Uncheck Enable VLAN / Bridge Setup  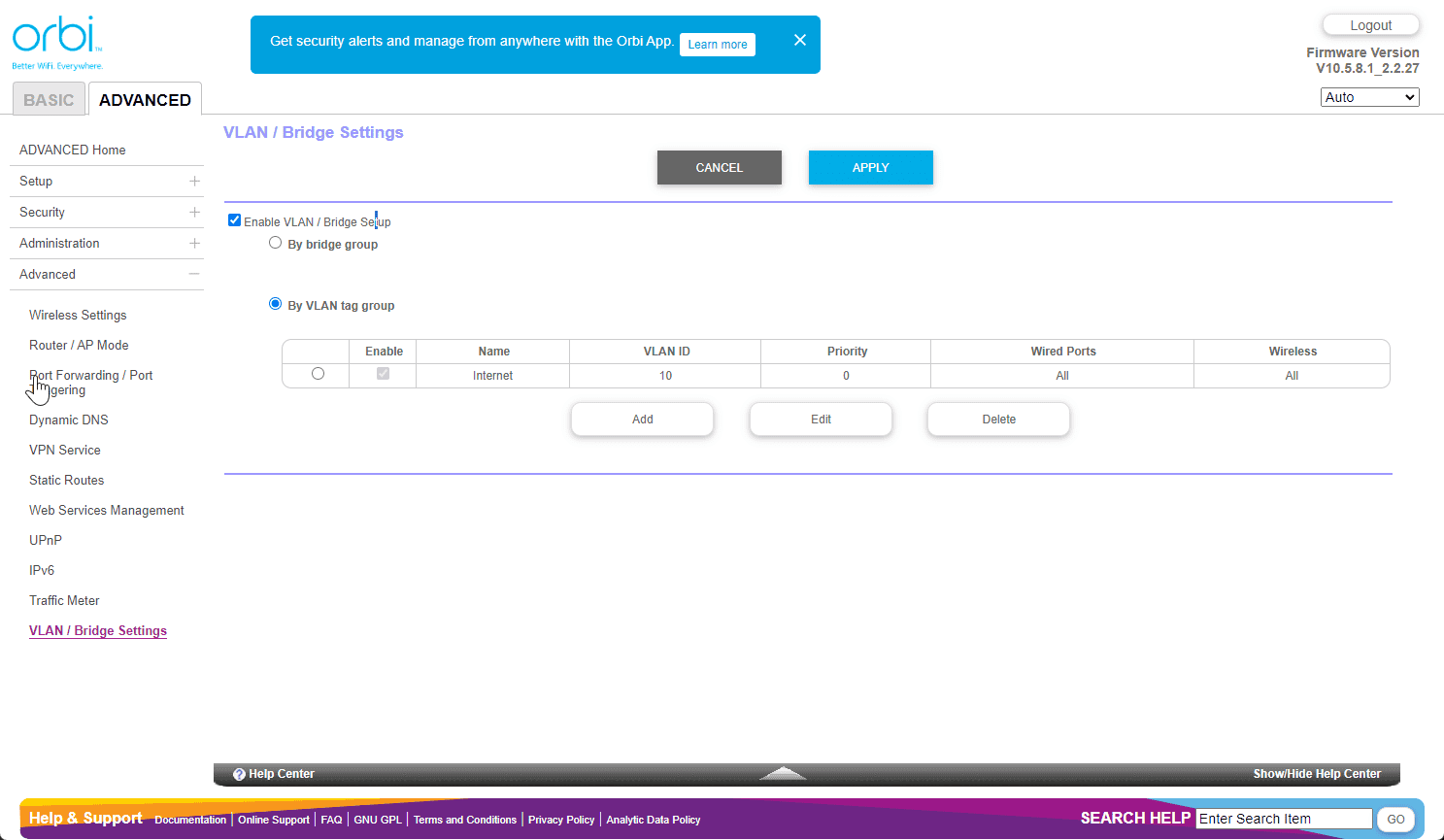[x=234, y=220]
